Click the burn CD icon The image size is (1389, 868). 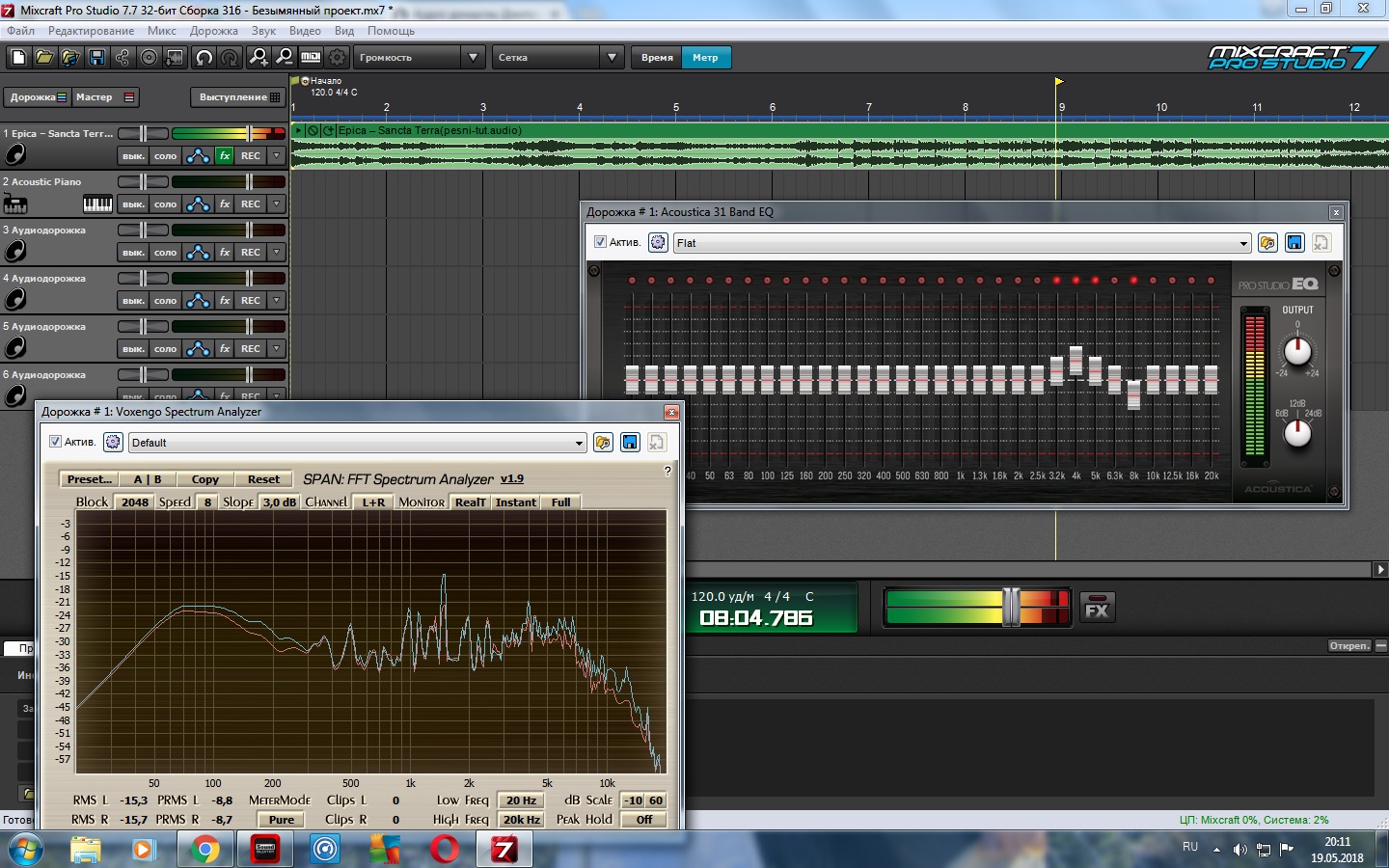149,58
